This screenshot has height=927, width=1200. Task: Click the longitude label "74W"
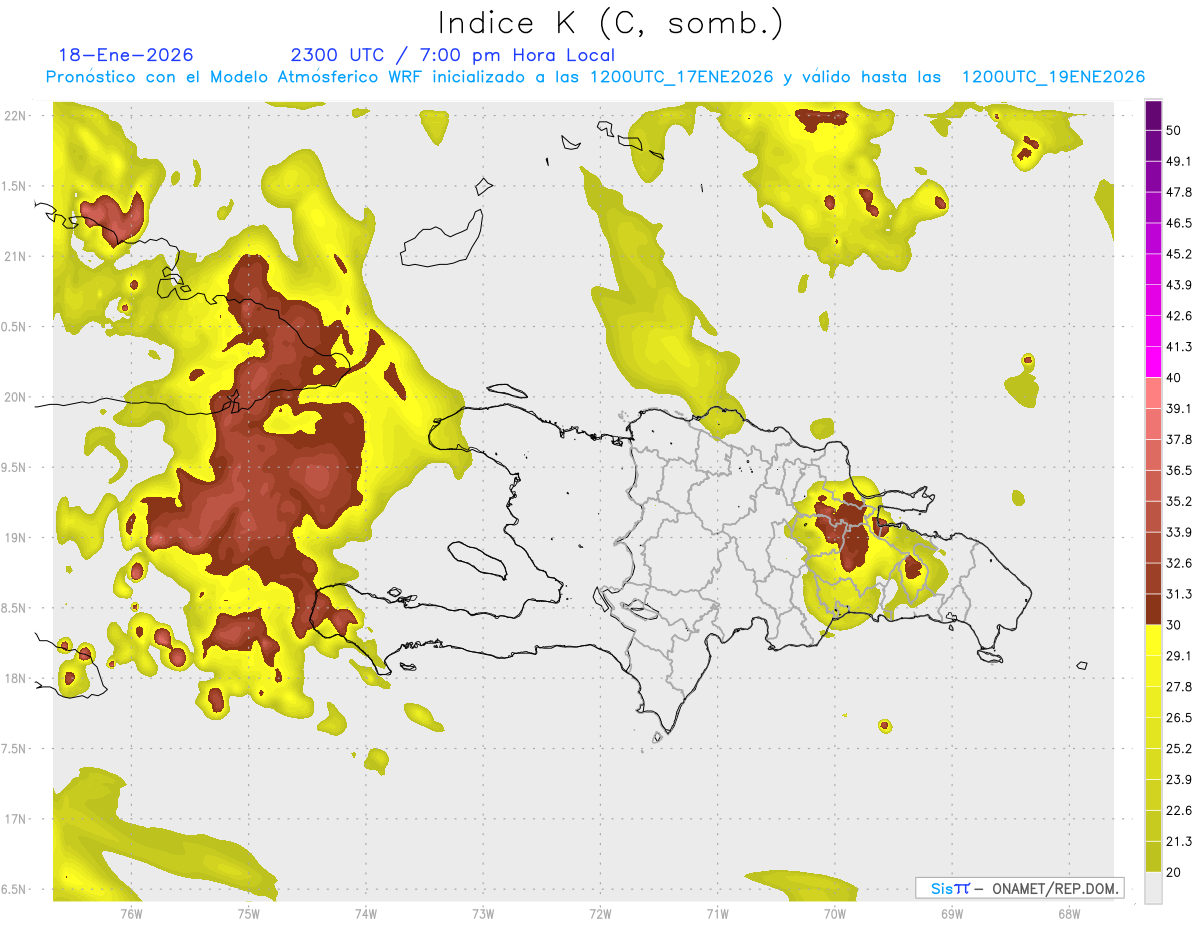tap(365, 913)
